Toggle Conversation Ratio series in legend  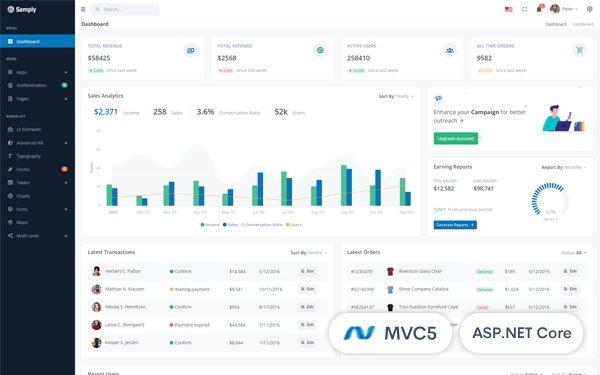point(262,225)
